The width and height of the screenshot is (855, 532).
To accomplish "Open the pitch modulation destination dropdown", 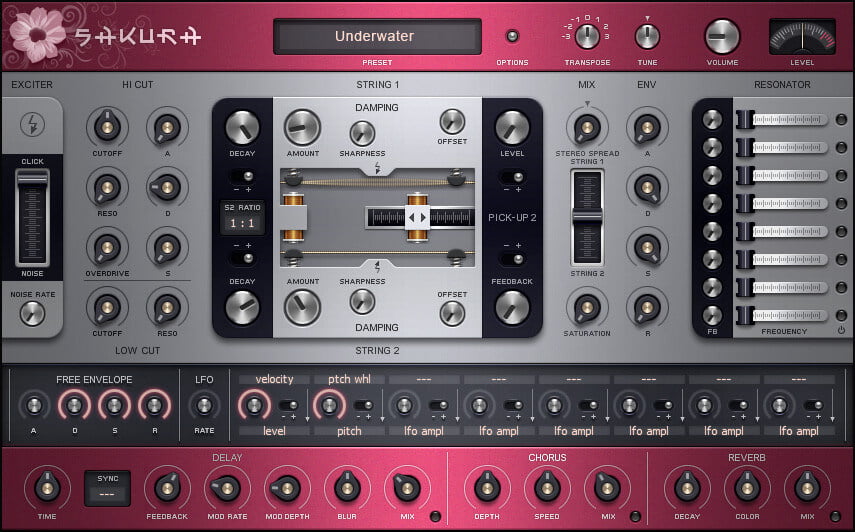I will pos(349,431).
